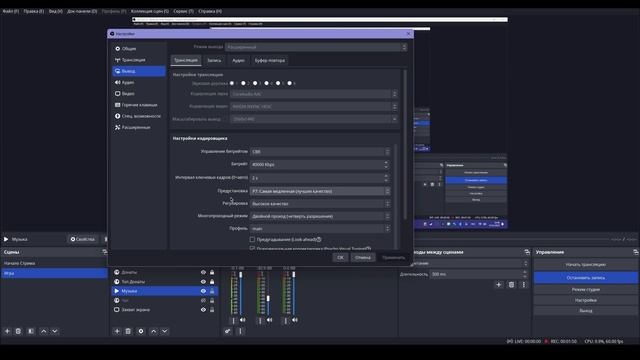
Task: Hide the Донаты source
Action: coord(203,272)
